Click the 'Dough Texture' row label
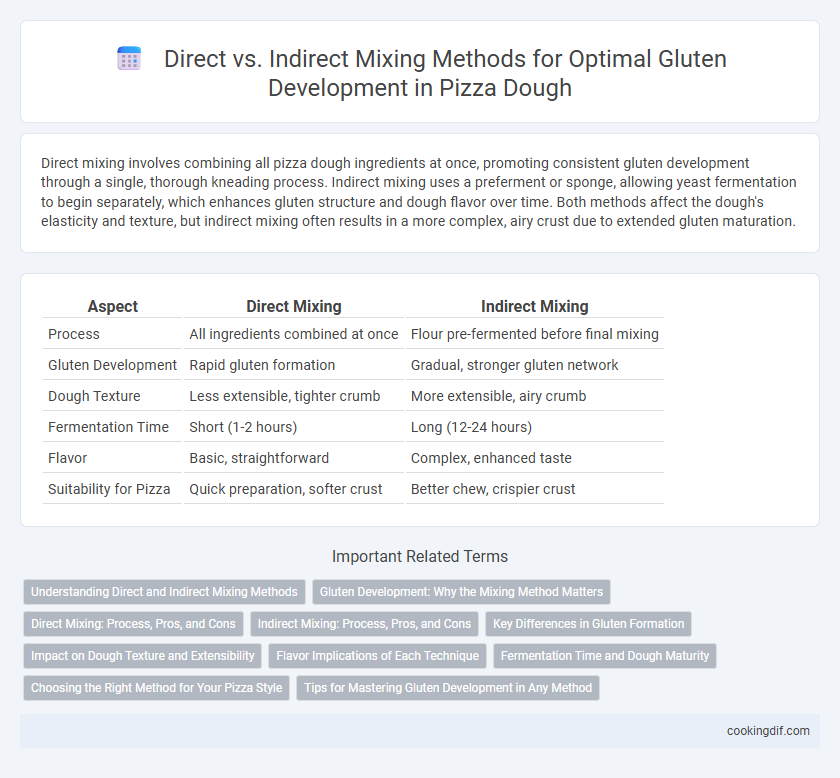 [94, 396]
